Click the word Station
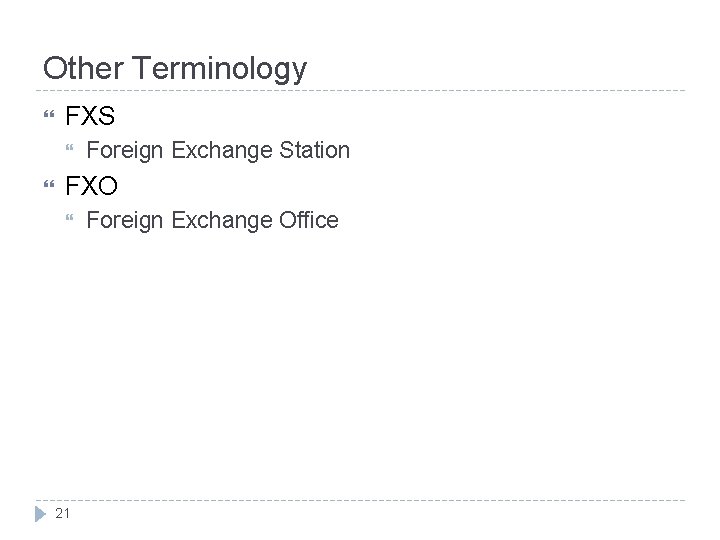Image resolution: width=720 pixels, height=540 pixels. click(x=314, y=151)
